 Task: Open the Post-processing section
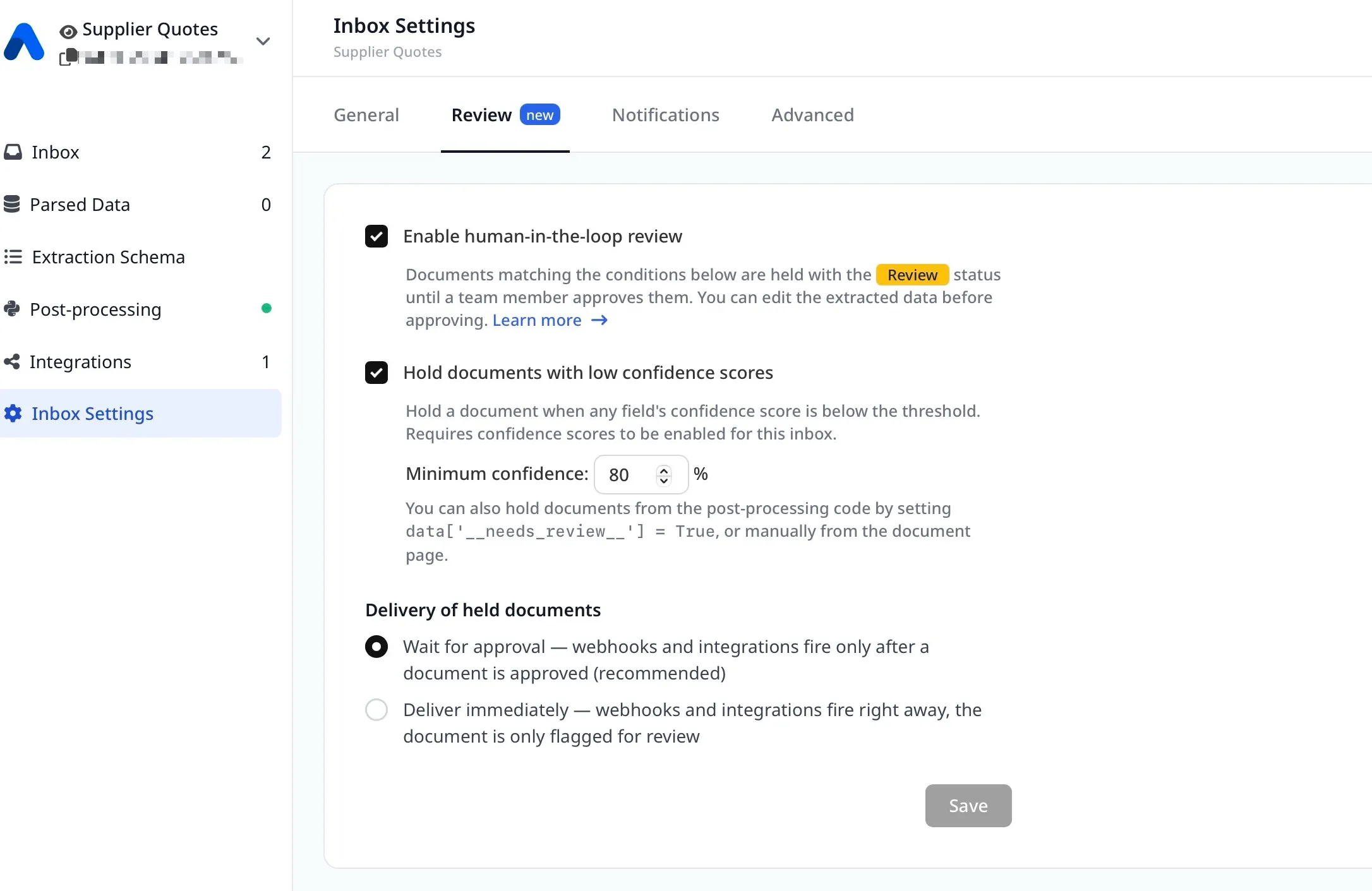pyautogui.click(x=140, y=309)
